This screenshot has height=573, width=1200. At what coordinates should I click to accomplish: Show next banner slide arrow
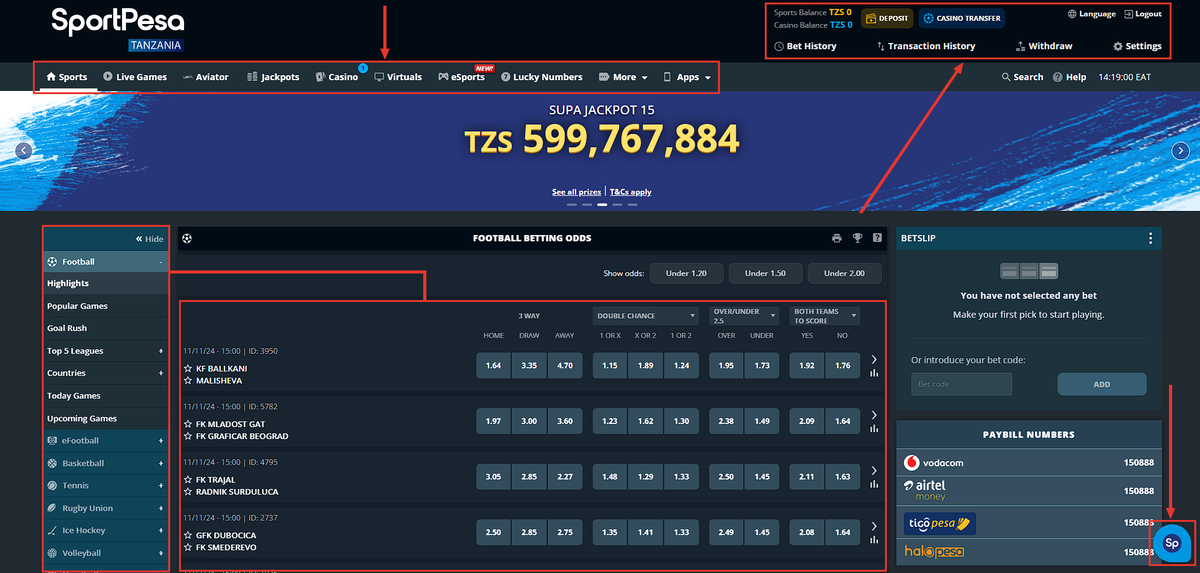(x=1181, y=151)
